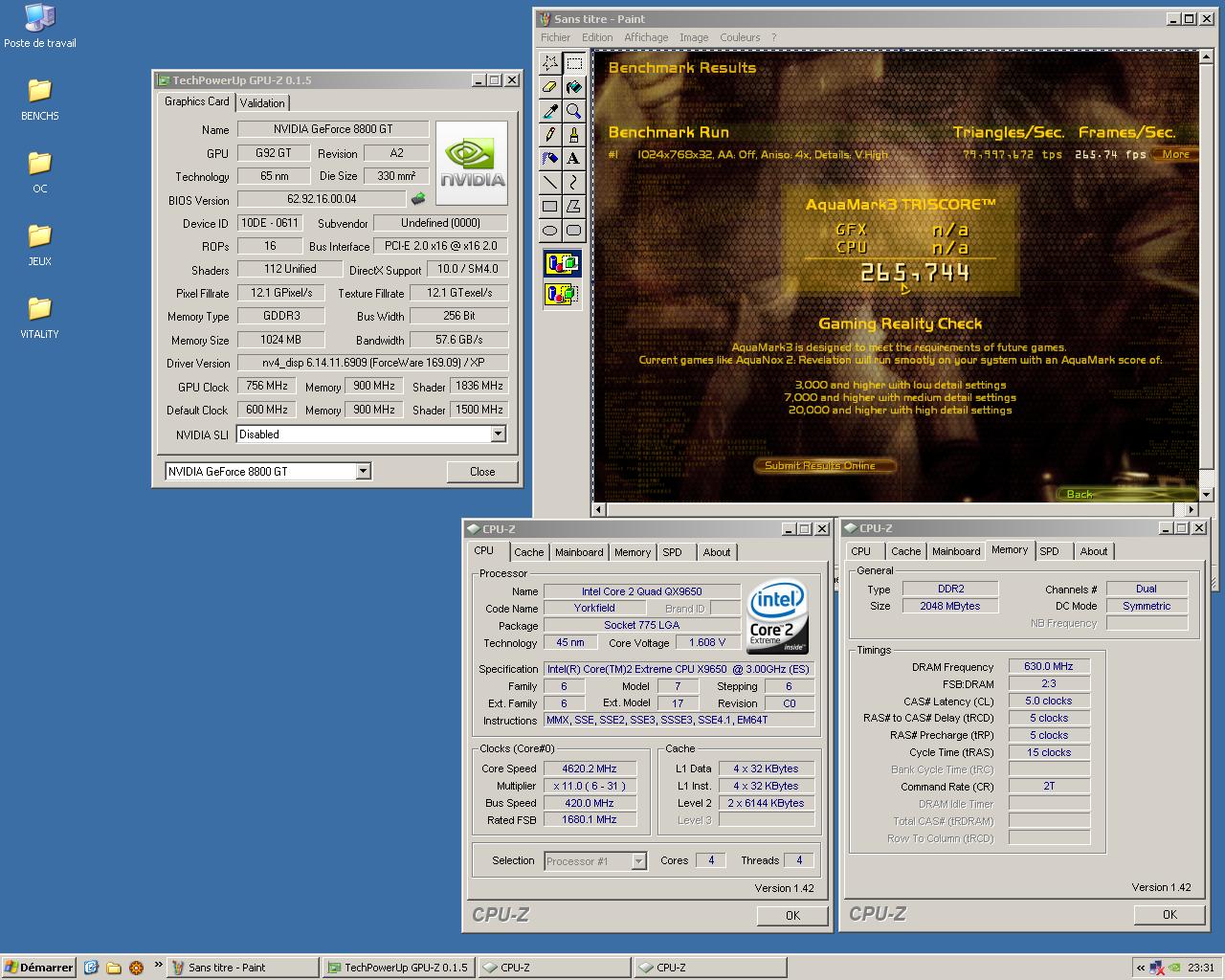Click DRAM Frequency value 630.0 MHz
Screen dimensions: 1225x980
[1049, 666]
